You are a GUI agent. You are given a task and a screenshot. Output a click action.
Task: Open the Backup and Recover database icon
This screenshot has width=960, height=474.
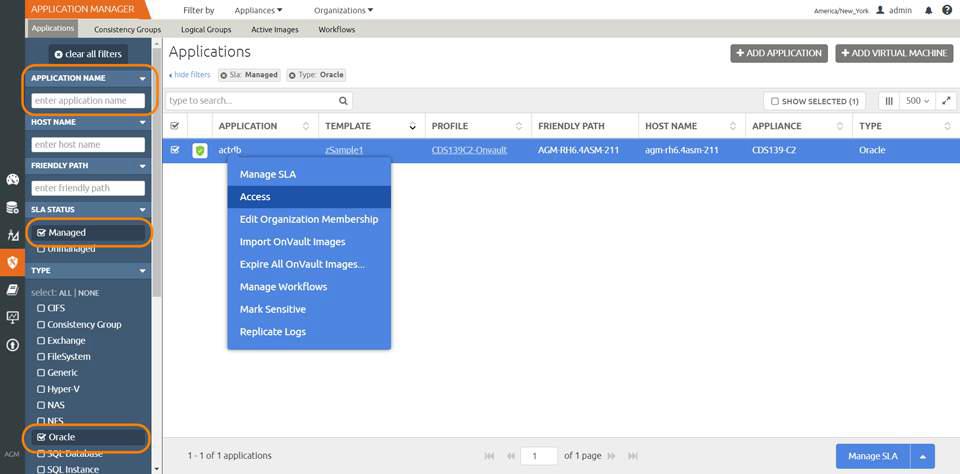click(x=12, y=208)
